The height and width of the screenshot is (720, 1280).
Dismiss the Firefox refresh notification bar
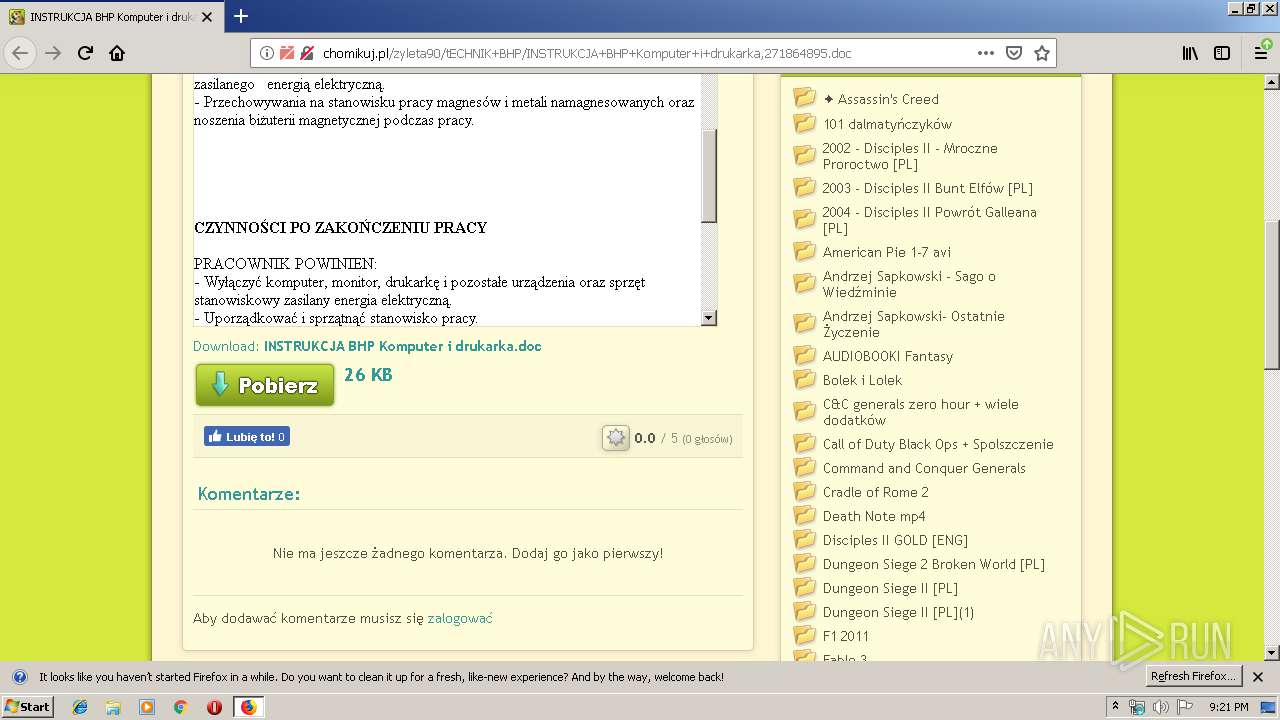(1258, 677)
